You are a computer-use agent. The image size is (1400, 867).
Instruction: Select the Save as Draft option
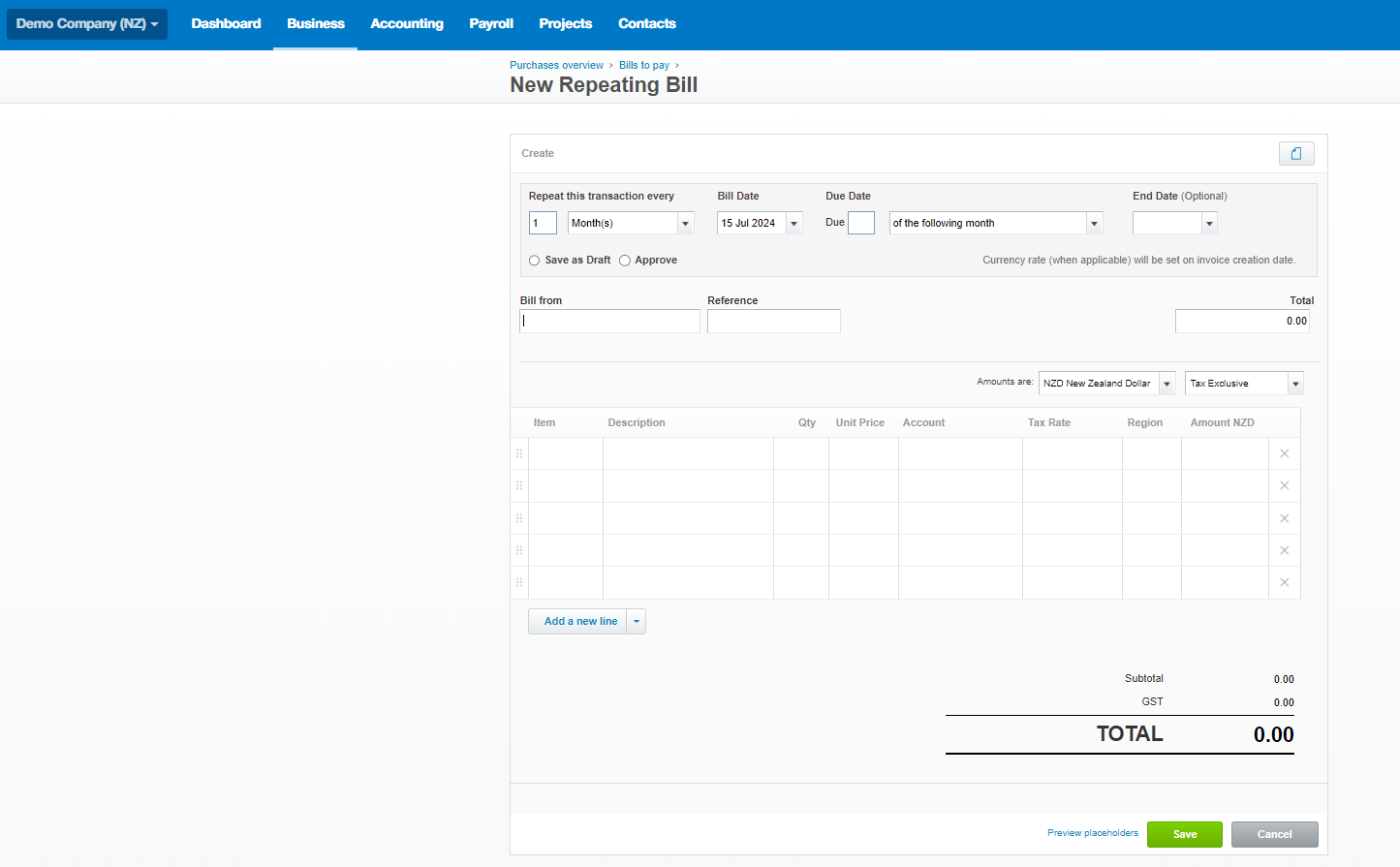pyautogui.click(x=534, y=261)
